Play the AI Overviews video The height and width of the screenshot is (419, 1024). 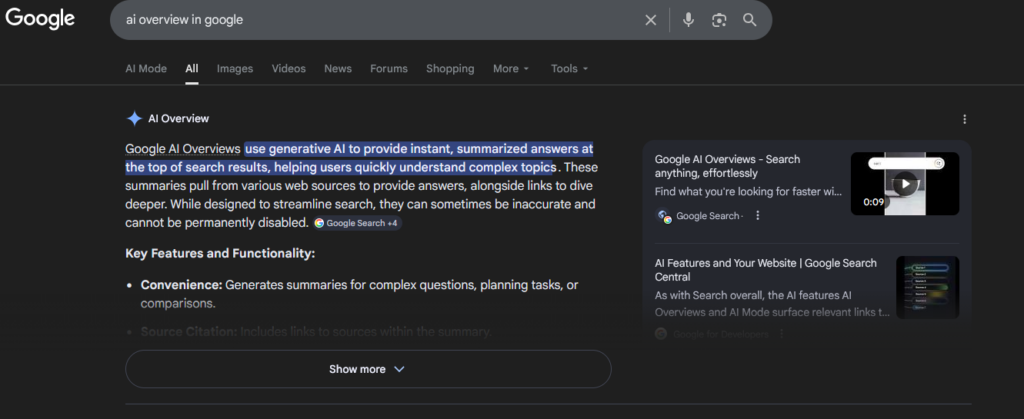point(904,183)
